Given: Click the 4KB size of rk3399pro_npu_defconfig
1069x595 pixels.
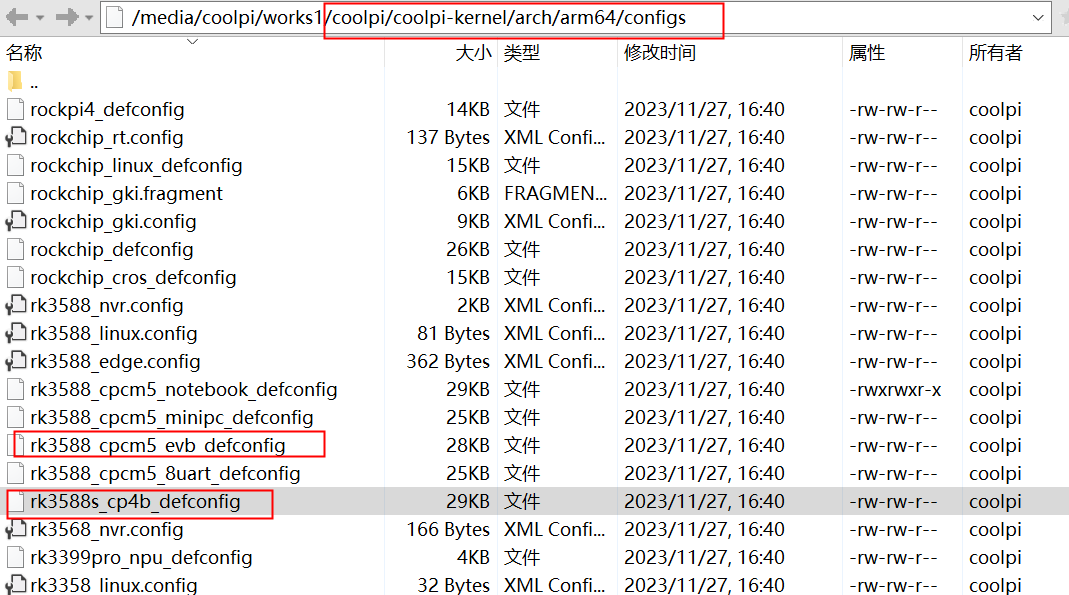Looking at the screenshot, I should [x=473, y=557].
